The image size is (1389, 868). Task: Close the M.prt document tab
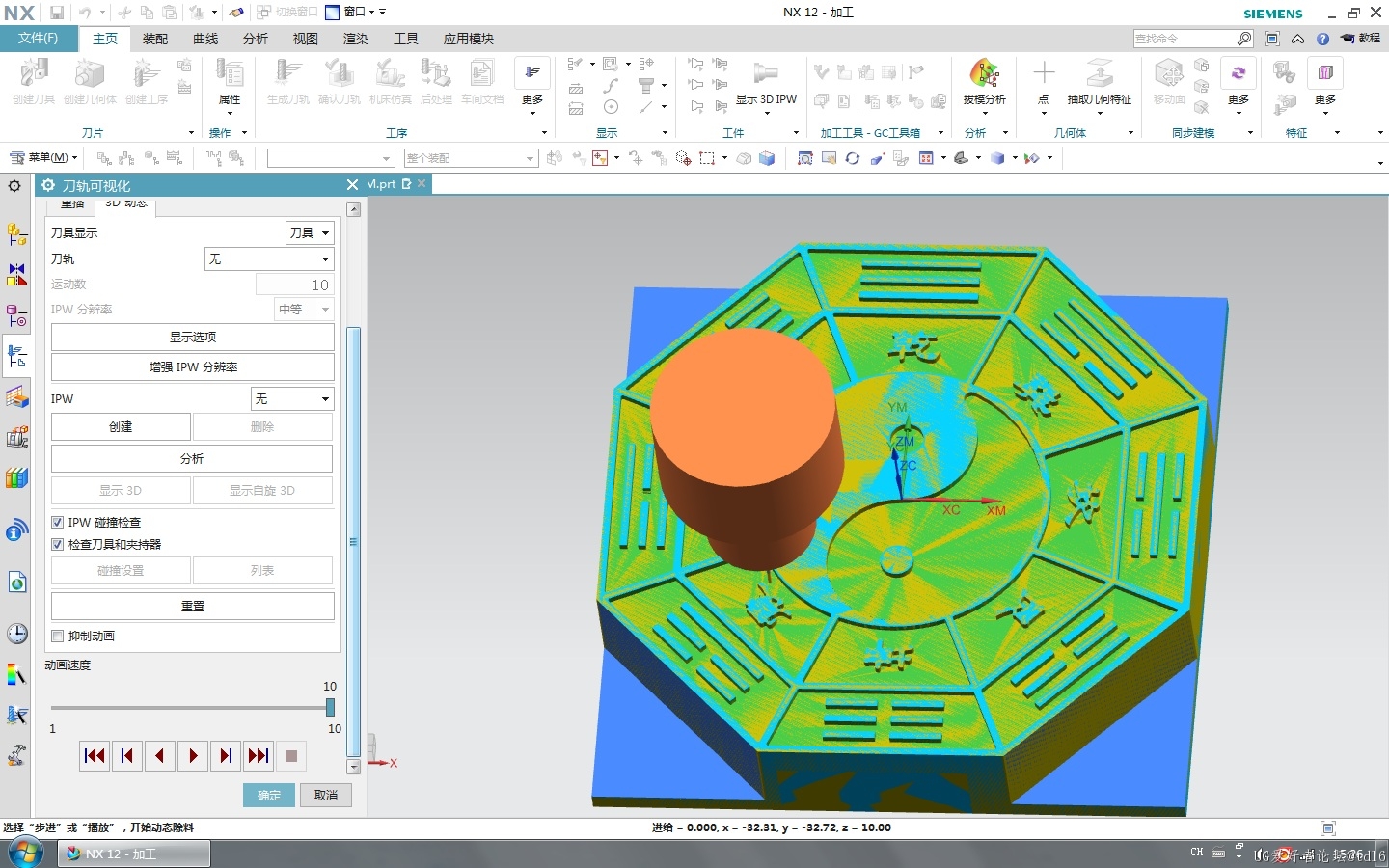point(421,184)
